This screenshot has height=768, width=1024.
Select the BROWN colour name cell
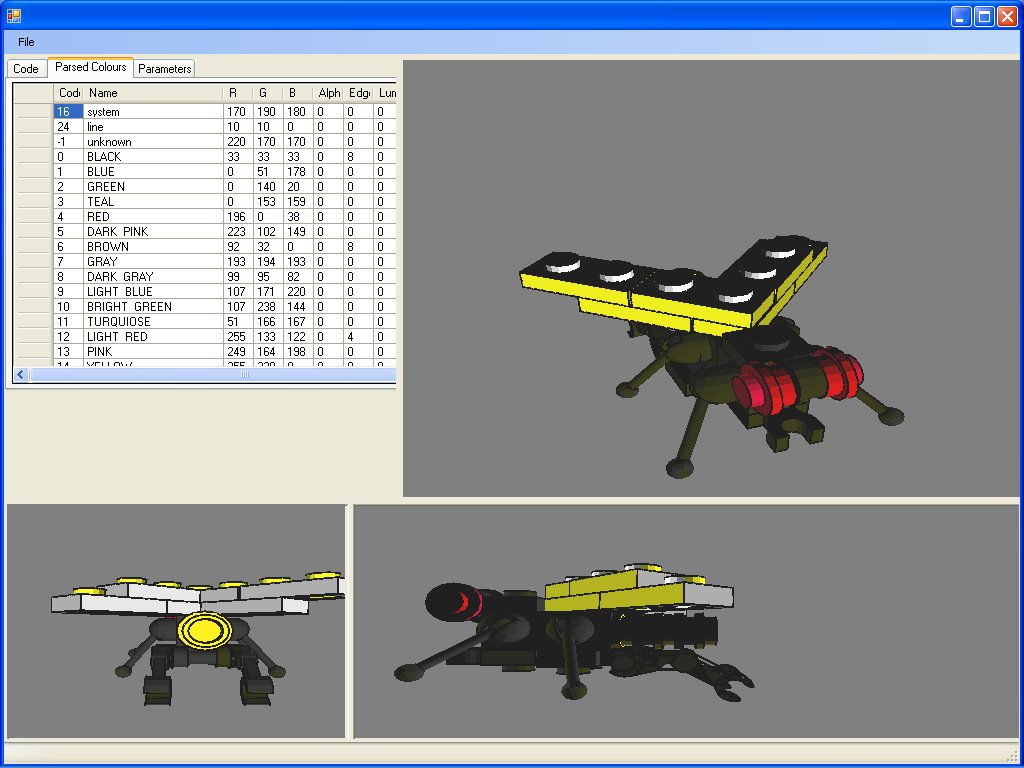click(153, 247)
